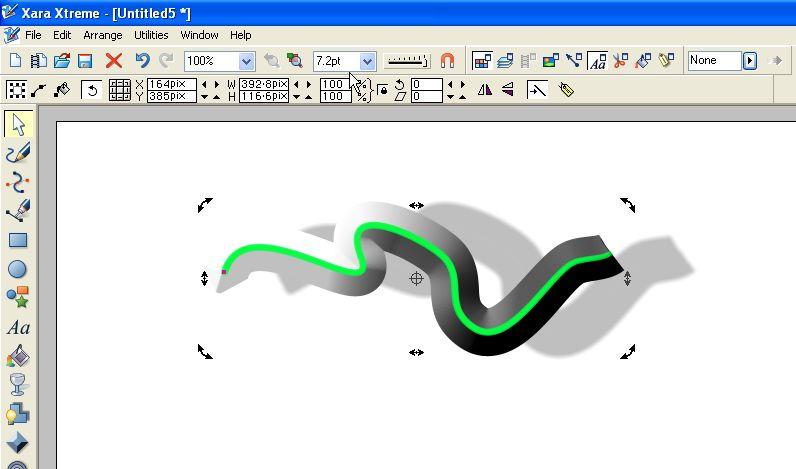This screenshot has height=469, width=796.
Task: Open the 3x3 transform origin grid
Action: coord(120,90)
